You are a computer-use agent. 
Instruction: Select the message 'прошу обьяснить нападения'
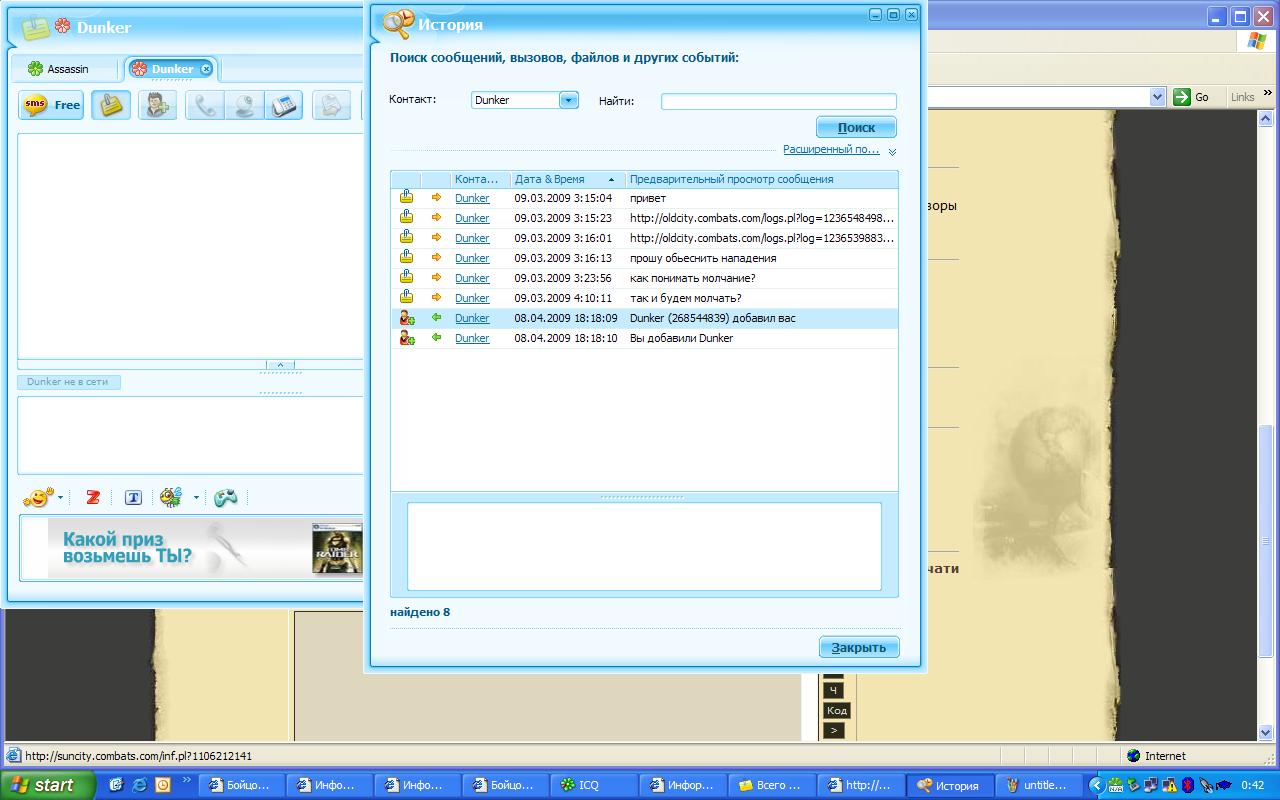pyautogui.click(x=703, y=258)
